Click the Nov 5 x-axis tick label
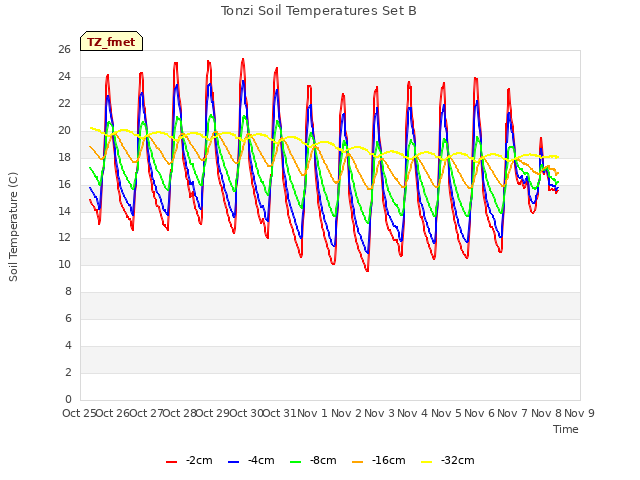This screenshot has width=640, height=480. point(446,413)
